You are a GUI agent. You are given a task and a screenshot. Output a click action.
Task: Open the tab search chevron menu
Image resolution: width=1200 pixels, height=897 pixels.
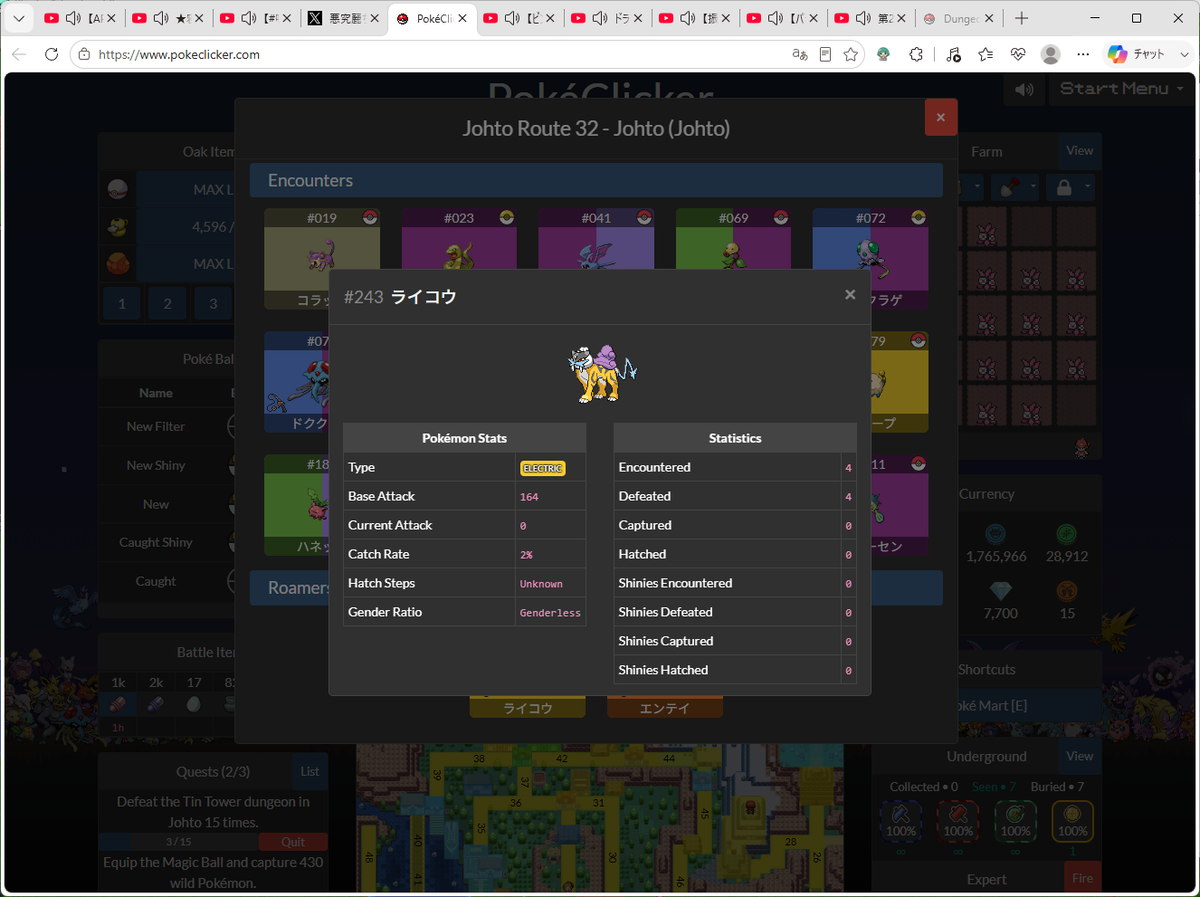coord(19,19)
